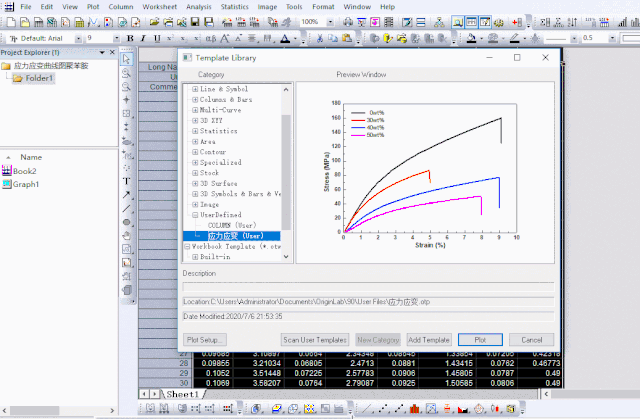Click the Paste clipboard icon
Viewport: 640px width, 419px height.
347,38
